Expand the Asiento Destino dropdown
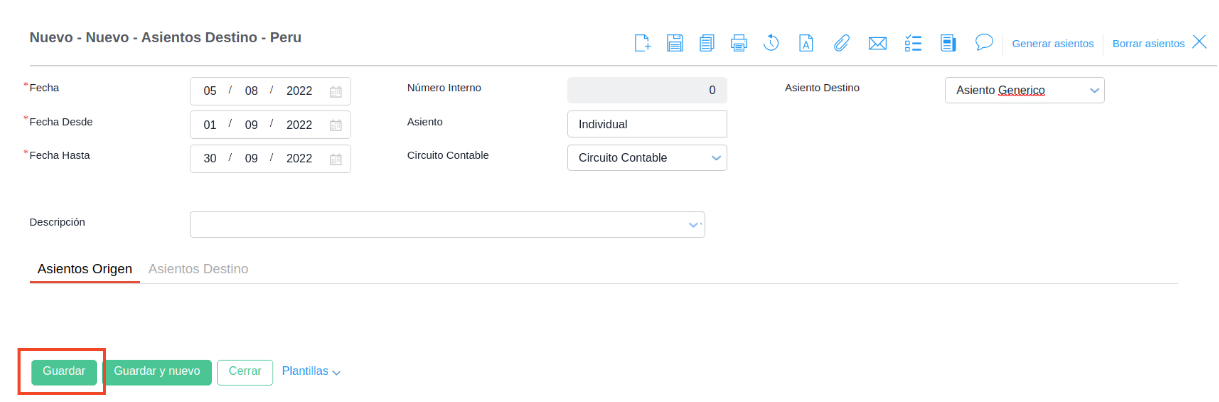This screenshot has height=402, width=1219. click(1095, 91)
